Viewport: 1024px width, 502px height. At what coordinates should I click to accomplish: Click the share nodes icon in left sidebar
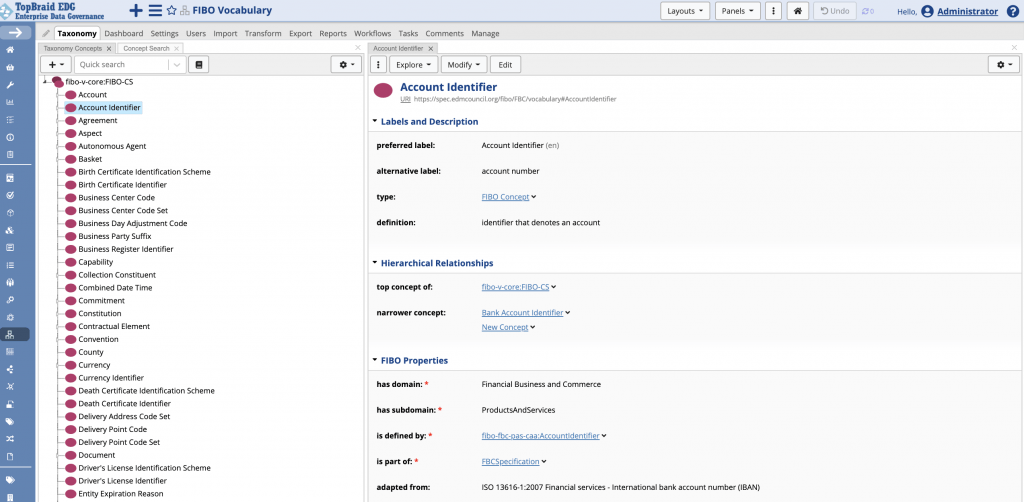pyautogui.click(x=10, y=369)
